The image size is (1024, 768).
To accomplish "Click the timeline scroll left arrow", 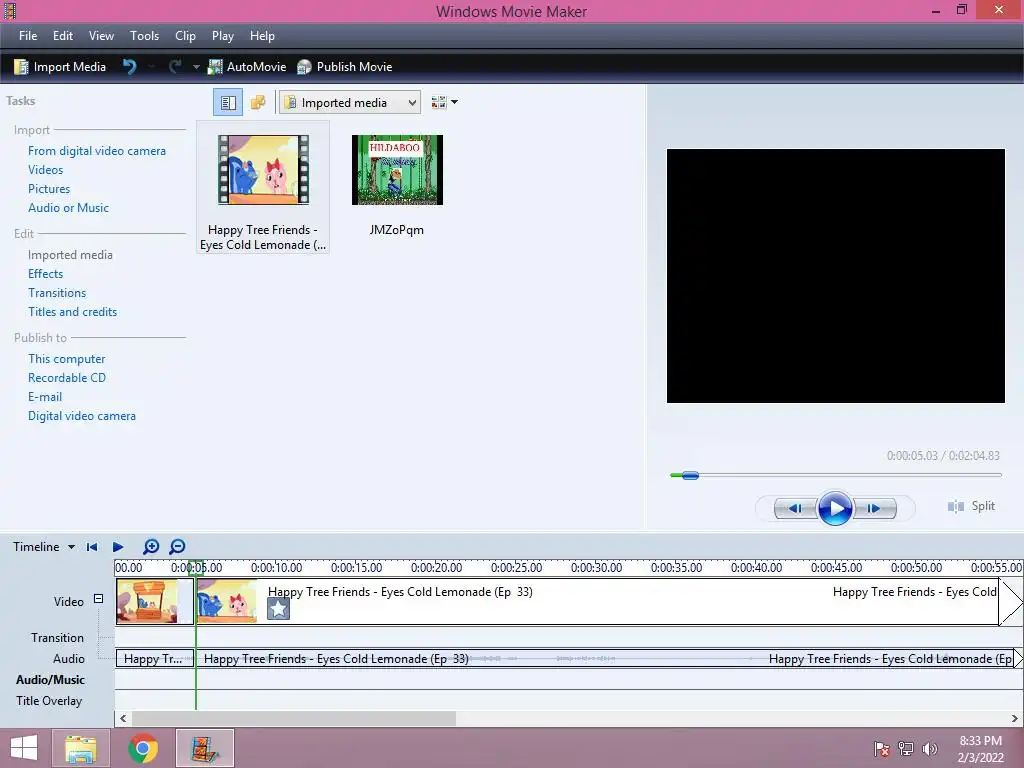I will [x=123, y=718].
